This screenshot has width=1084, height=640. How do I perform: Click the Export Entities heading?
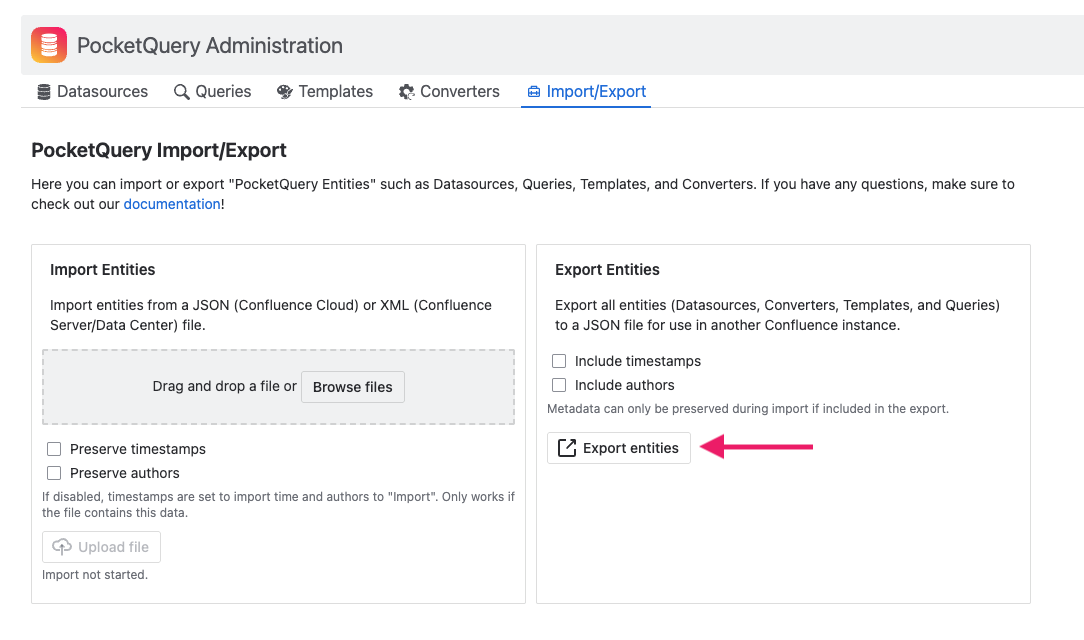[x=607, y=270]
